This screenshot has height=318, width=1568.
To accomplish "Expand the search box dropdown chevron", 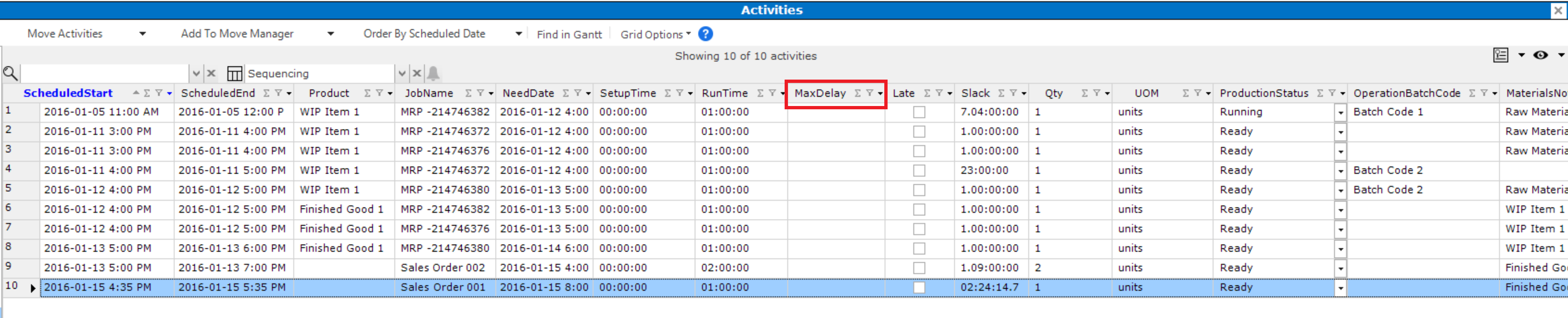I will tap(196, 74).
